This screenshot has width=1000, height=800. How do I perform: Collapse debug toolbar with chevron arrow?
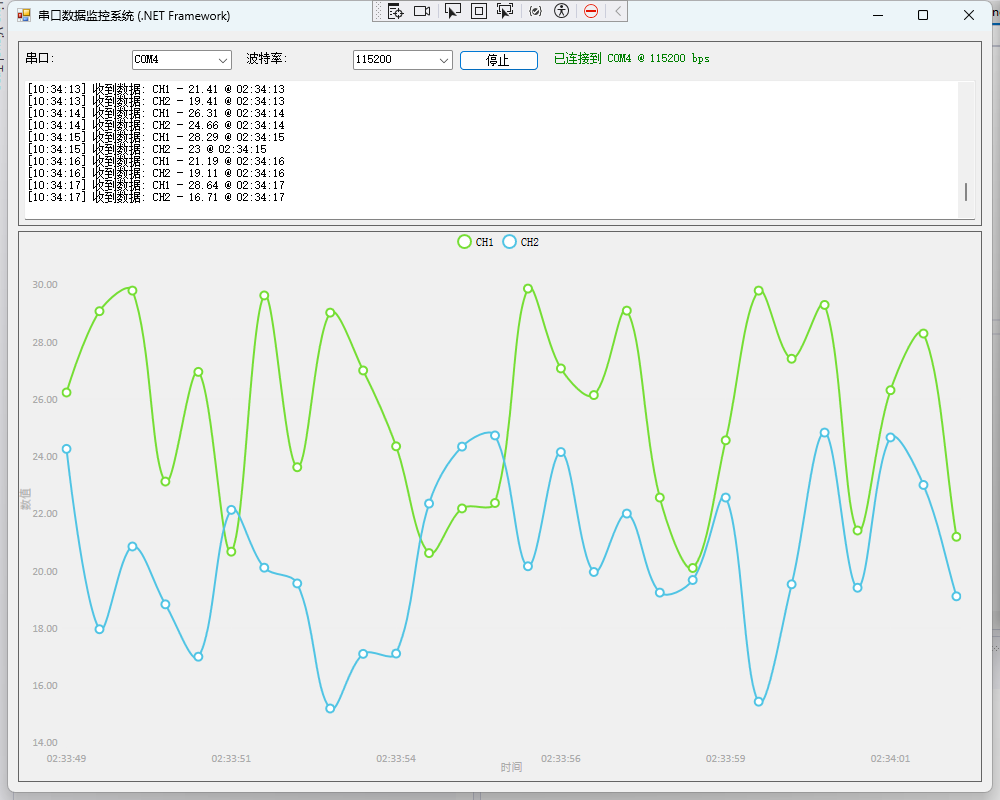pos(617,11)
